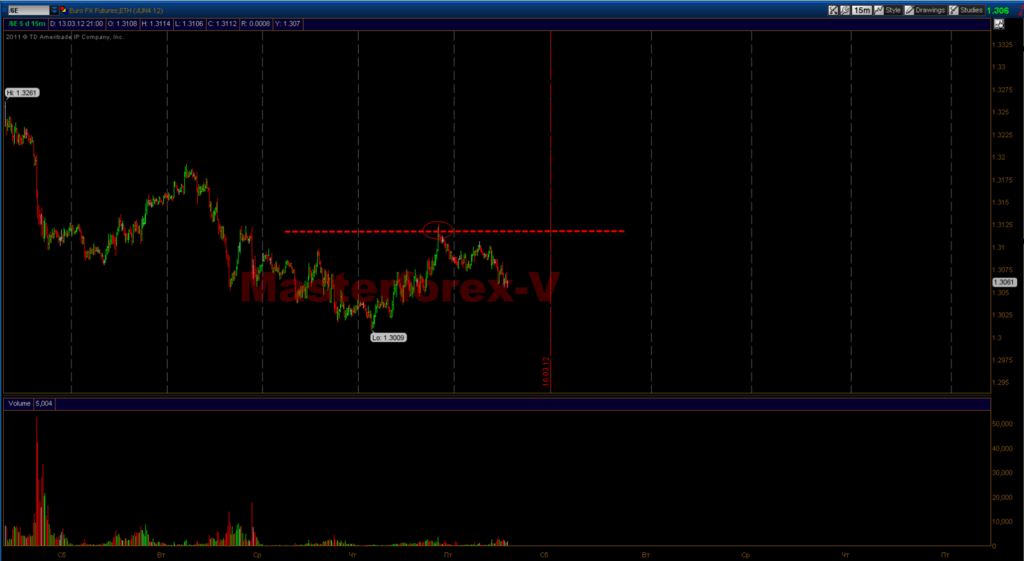Click the C: 1.3112 close value
1024x561 pixels.
pos(223,24)
